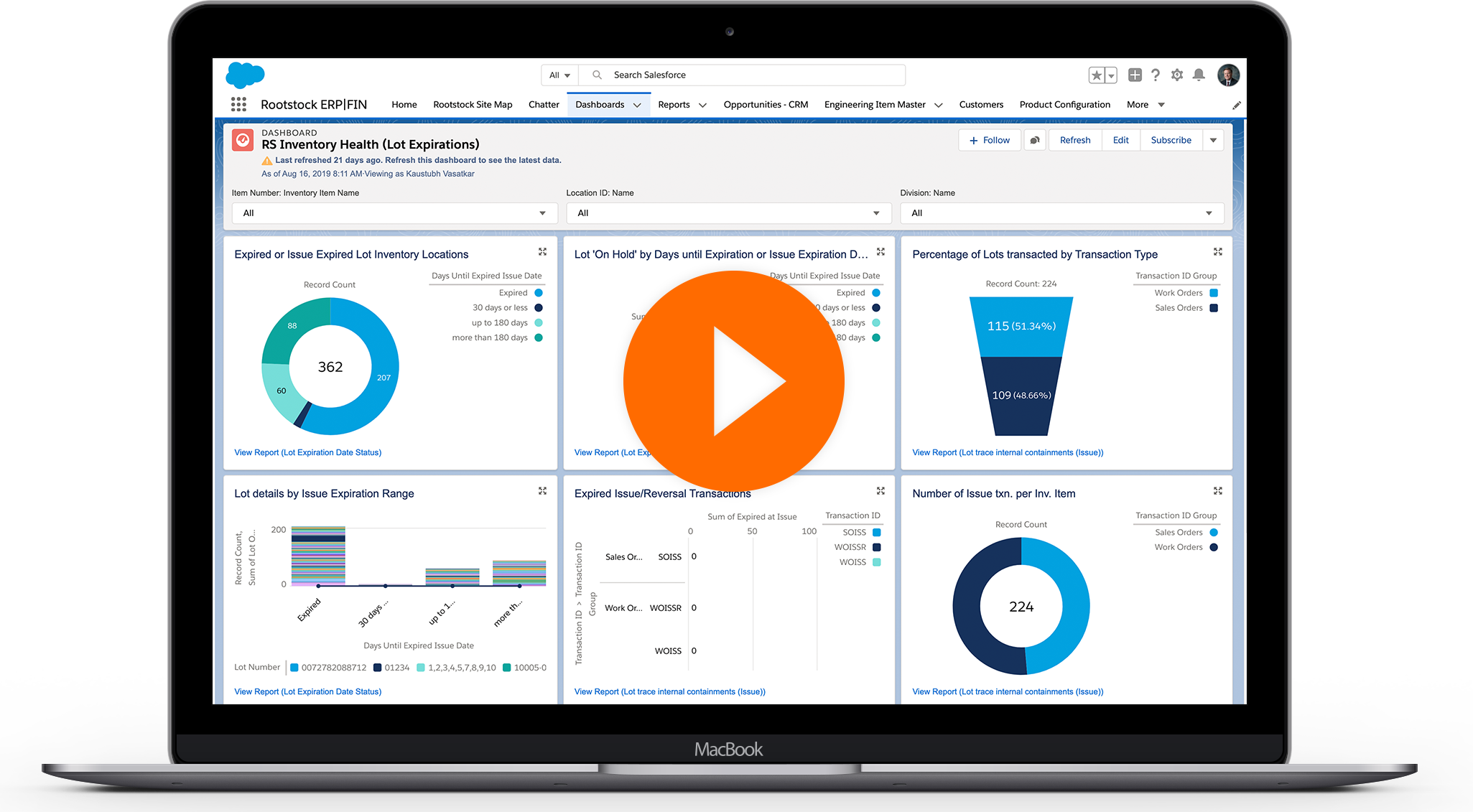The width and height of the screenshot is (1473, 812).
Task: Expand the Division Name filter dropdown
Action: coord(1209,212)
